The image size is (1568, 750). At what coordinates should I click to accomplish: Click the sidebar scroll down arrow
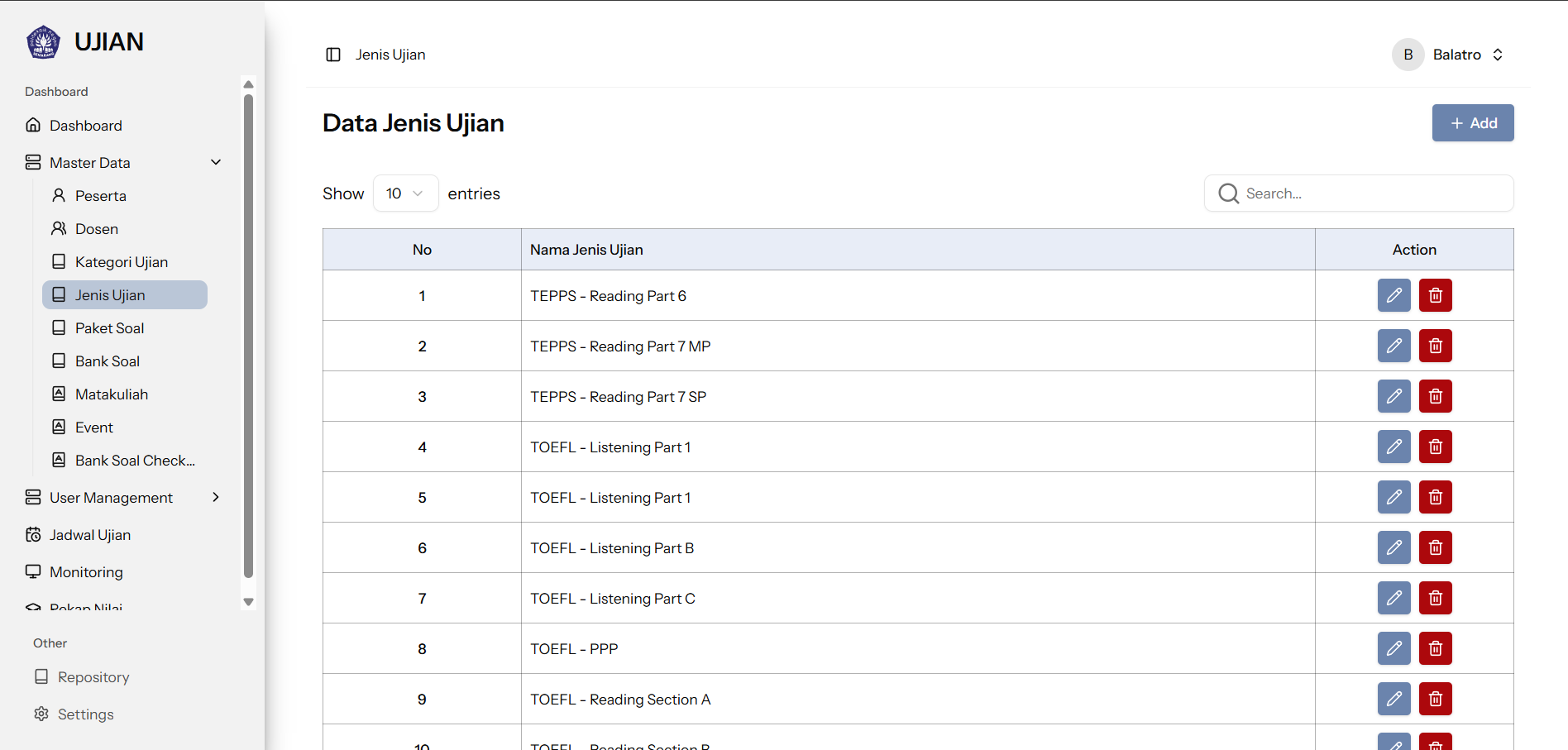tap(248, 602)
